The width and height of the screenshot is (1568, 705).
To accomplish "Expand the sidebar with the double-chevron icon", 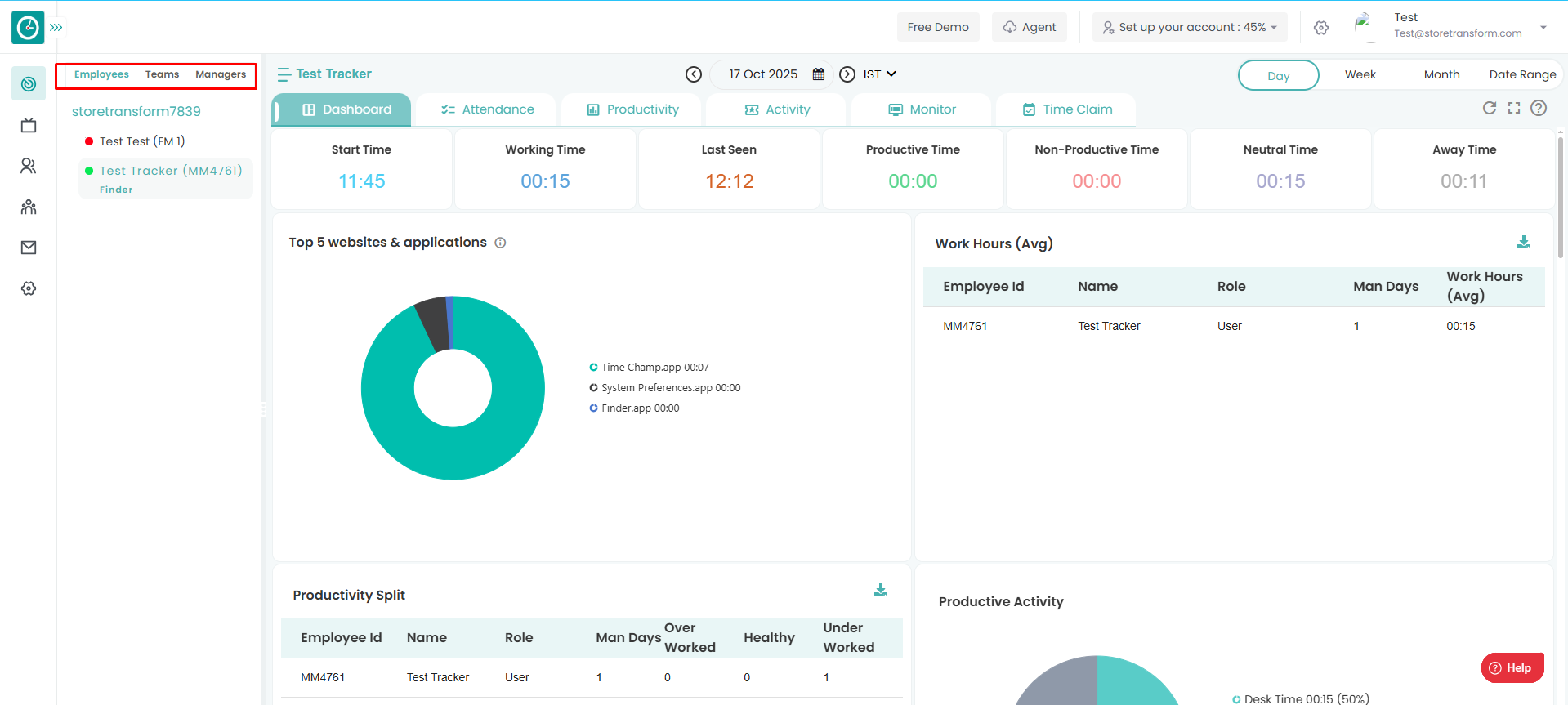I will (56, 28).
